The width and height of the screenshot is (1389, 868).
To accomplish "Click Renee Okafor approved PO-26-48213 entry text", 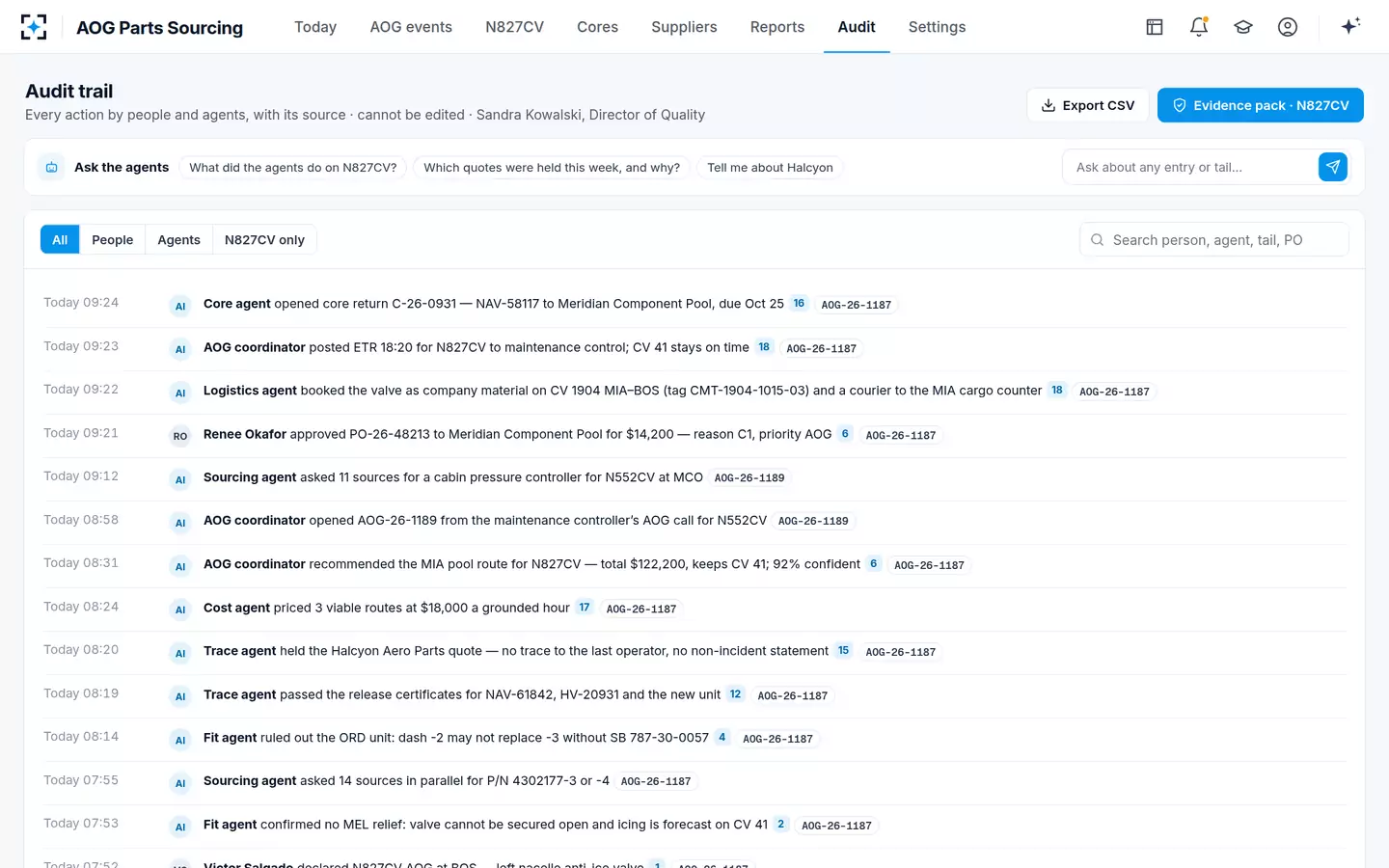I will coord(517,434).
